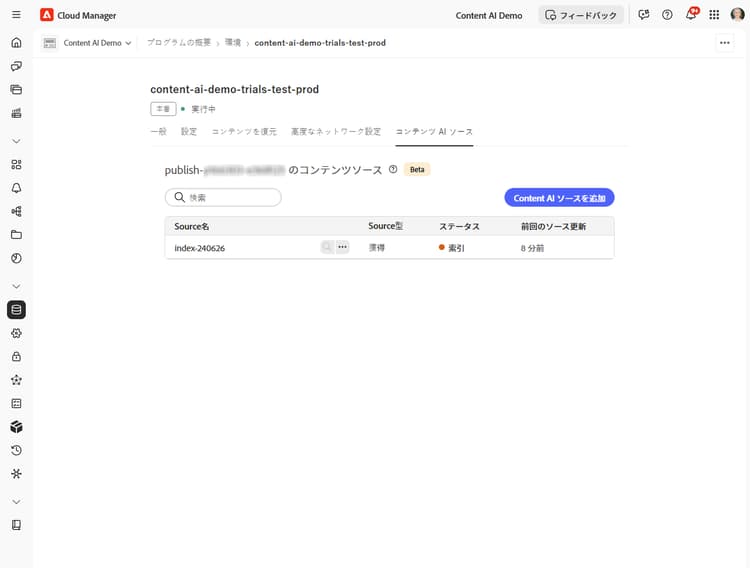Viewport: 750px width, 568px height.
Task: Click the Adobe Cloud Manager logo
Action: click(46, 15)
